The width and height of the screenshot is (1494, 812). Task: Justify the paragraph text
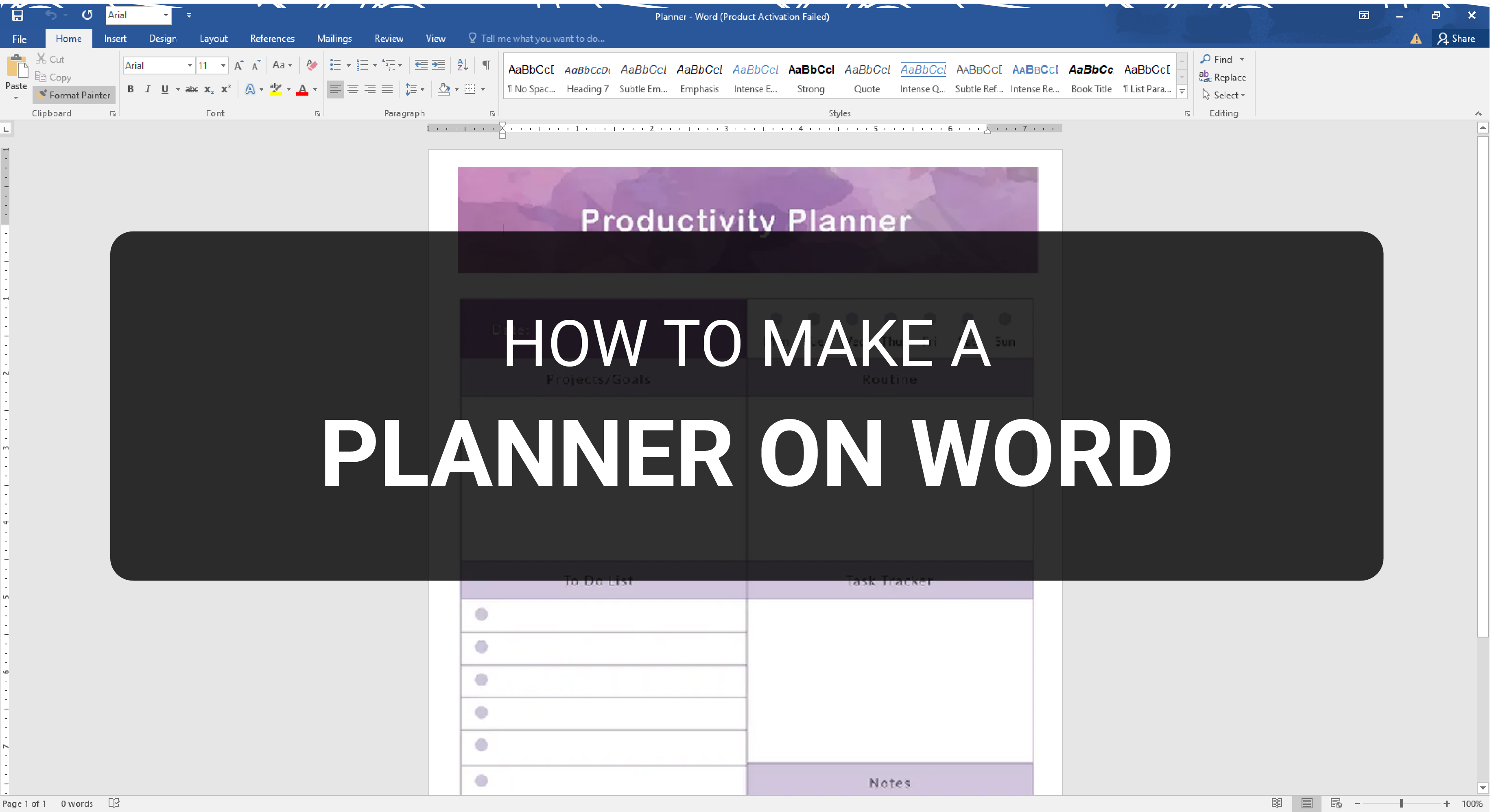(387, 89)
